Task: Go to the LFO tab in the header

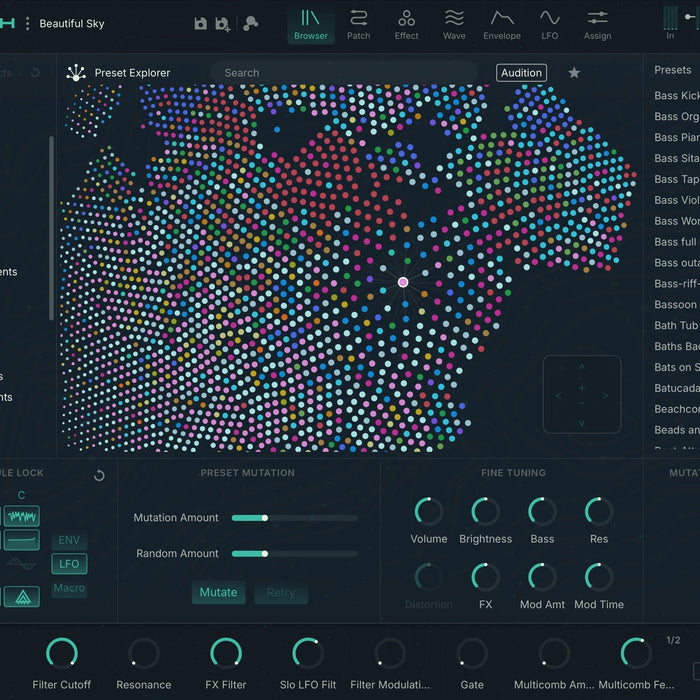Action: (550, 25)
